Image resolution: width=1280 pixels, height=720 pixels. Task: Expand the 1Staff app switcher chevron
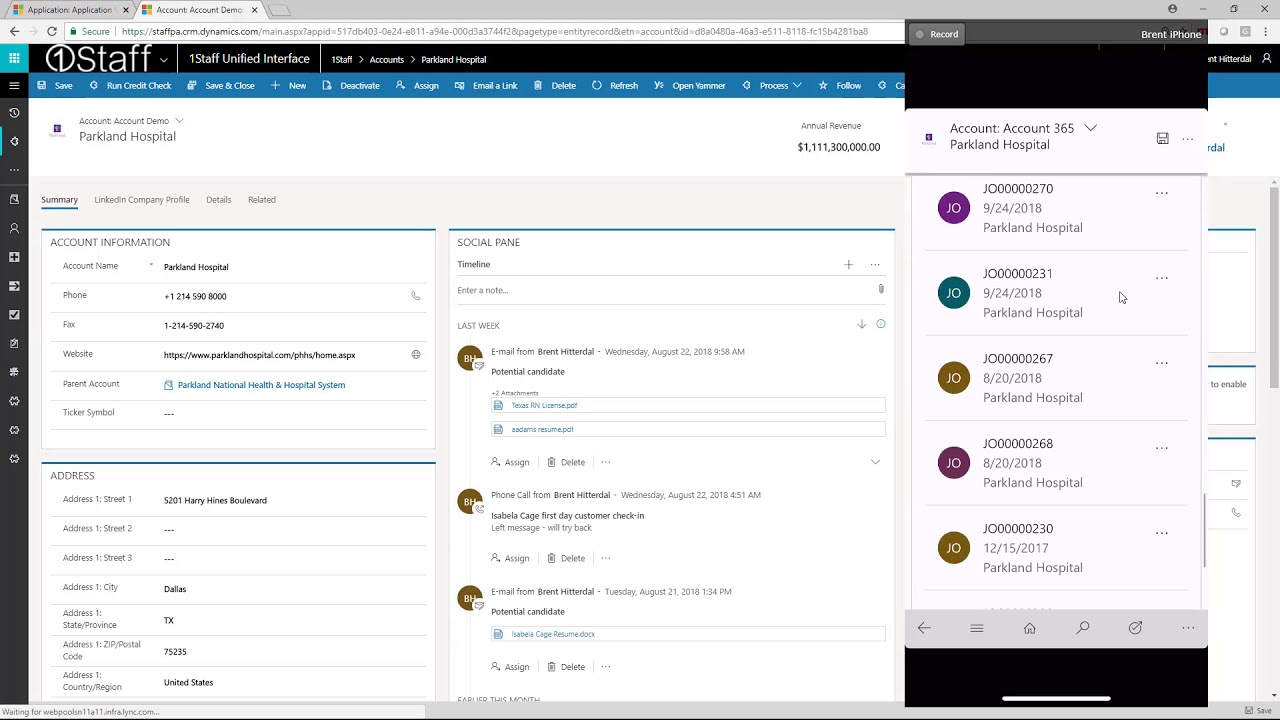[164, 60]
